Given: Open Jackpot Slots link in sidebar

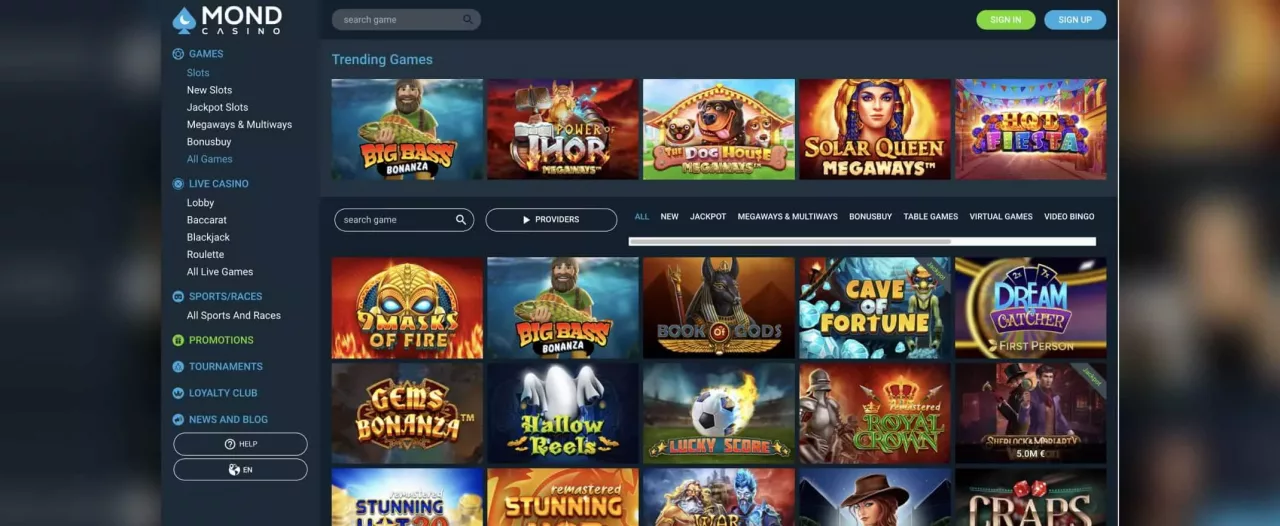Looking at the screenshot, I should tap(217, 107).
